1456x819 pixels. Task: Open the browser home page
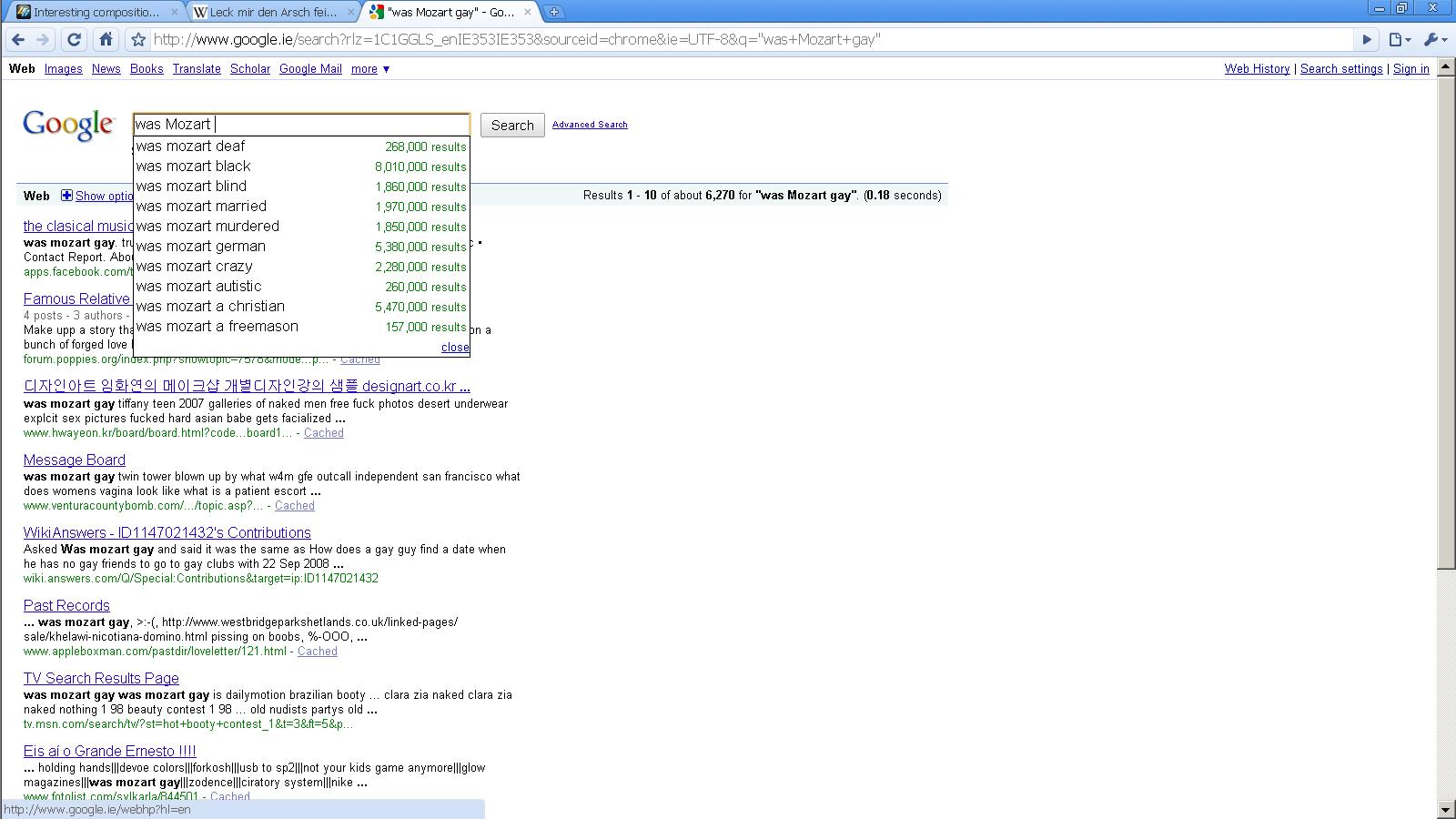click(x=106, y=40)
